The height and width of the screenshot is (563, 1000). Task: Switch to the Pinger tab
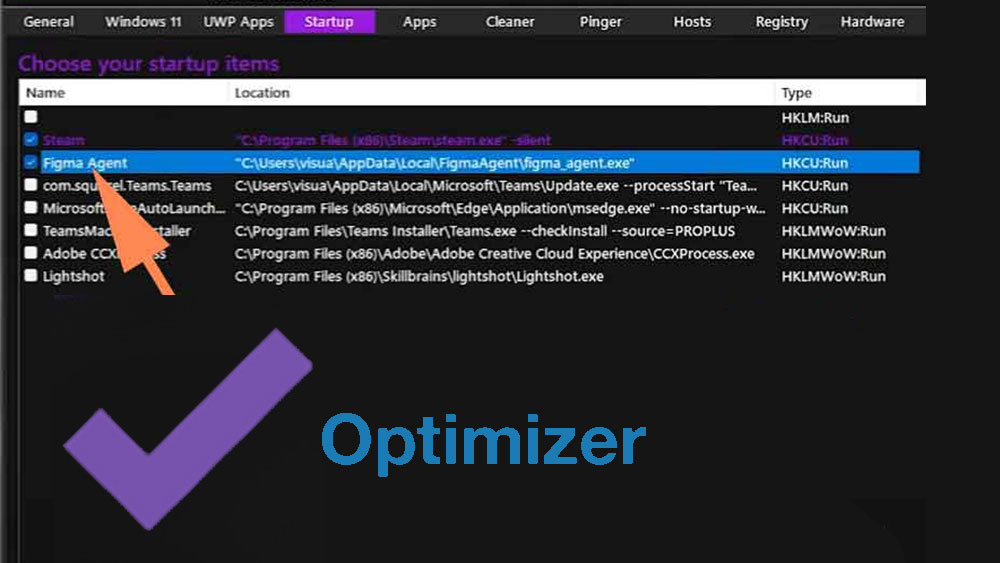[600, 22]
